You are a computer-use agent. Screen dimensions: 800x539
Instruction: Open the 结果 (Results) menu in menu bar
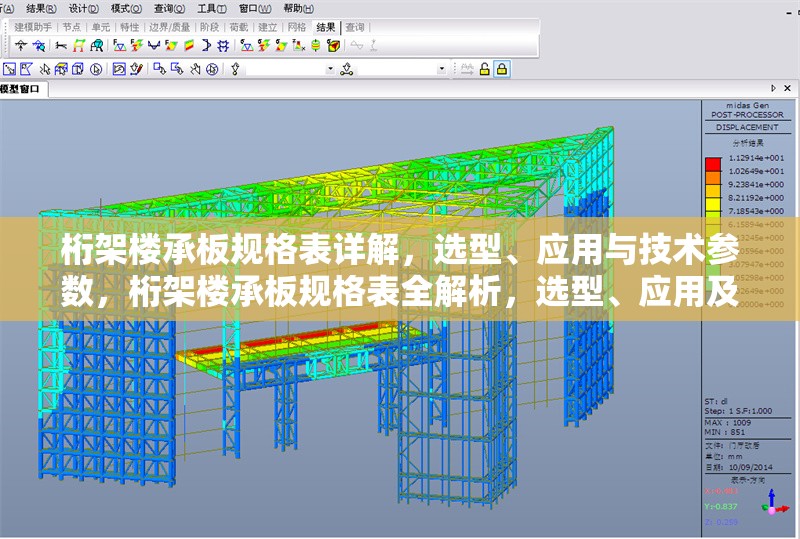point(37,7)
